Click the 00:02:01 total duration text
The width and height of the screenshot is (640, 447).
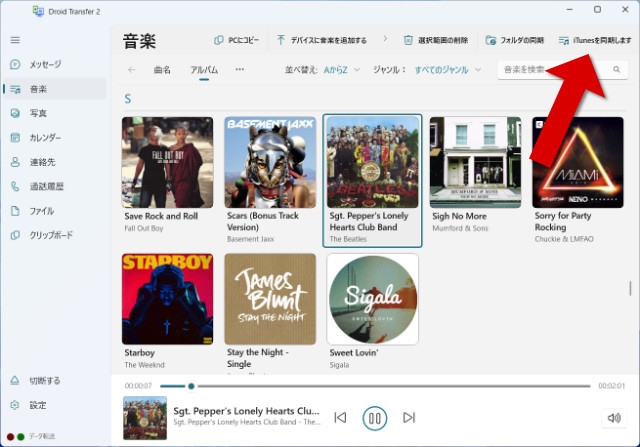[x=611, y=386]
